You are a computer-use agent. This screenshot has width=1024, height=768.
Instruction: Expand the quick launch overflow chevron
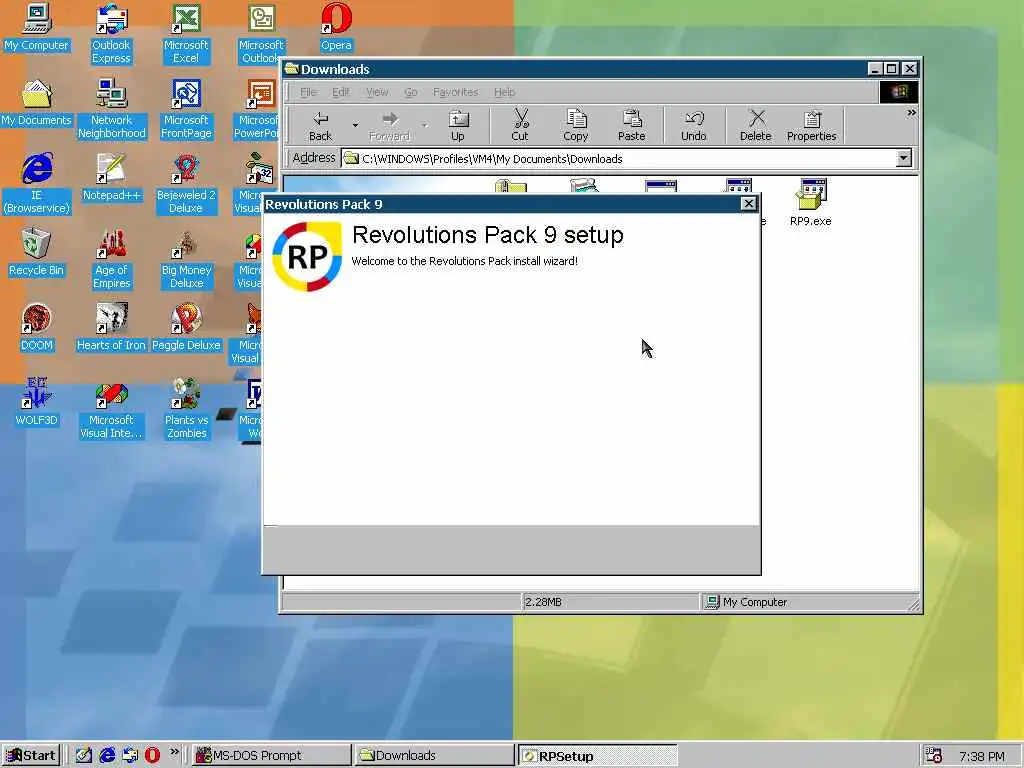click(174, 752)
